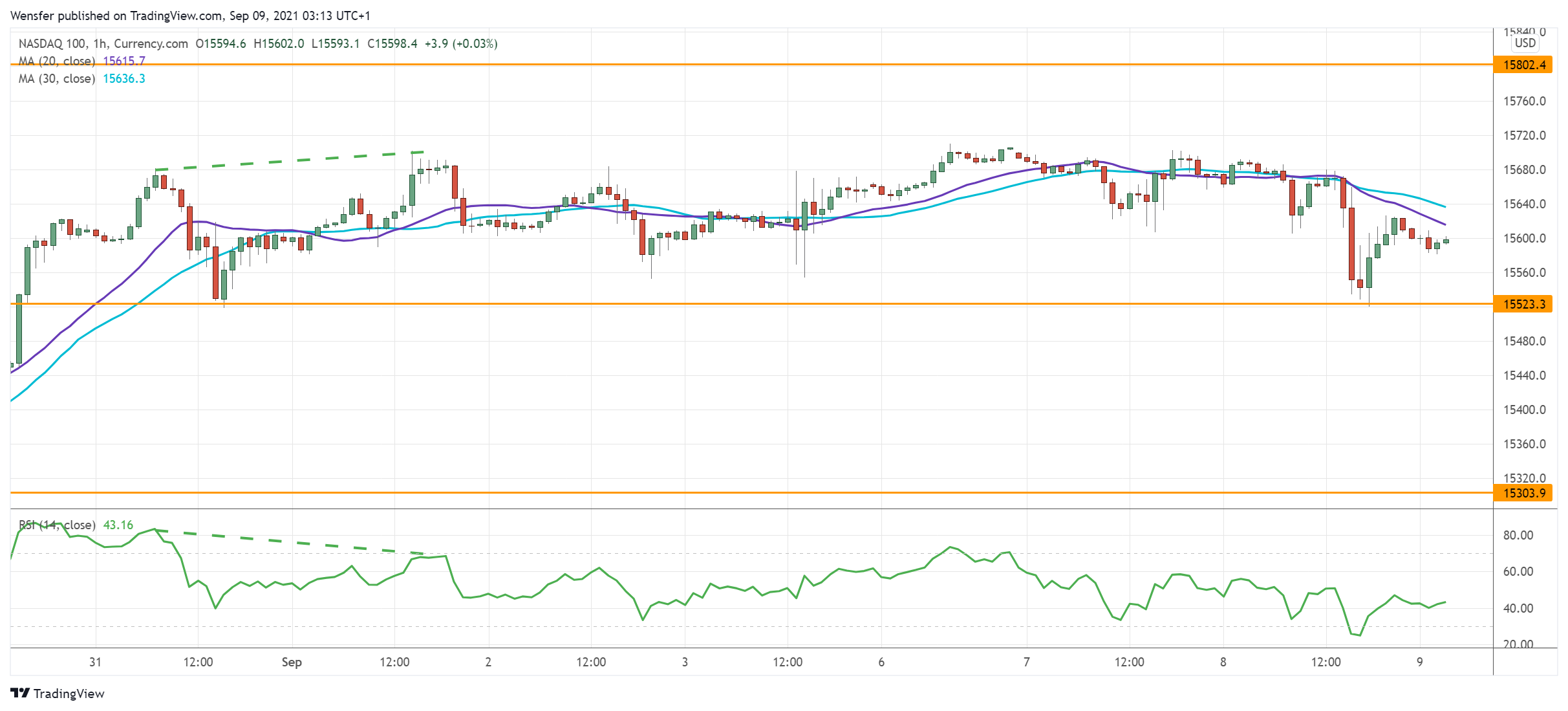Click the 31 date label on time axis
This screenshot has width=1568, height=711.
coord(95,662)
